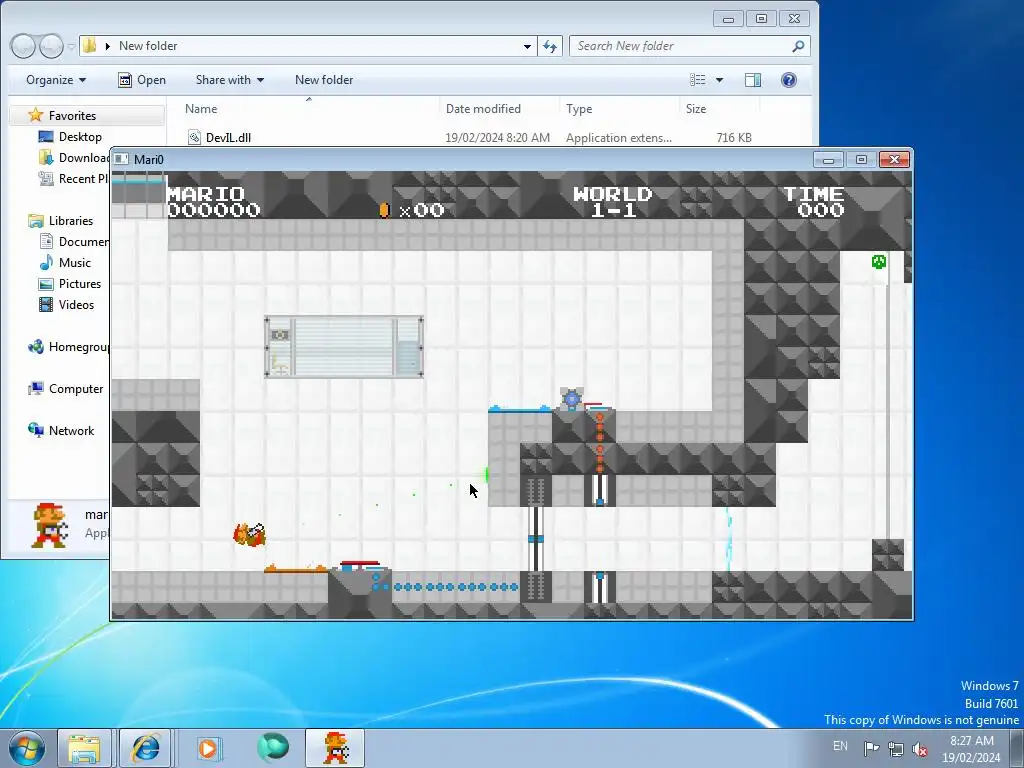
Task: Click the Open toolbar button
Action: pyautogui.click(x=142, y=80)
